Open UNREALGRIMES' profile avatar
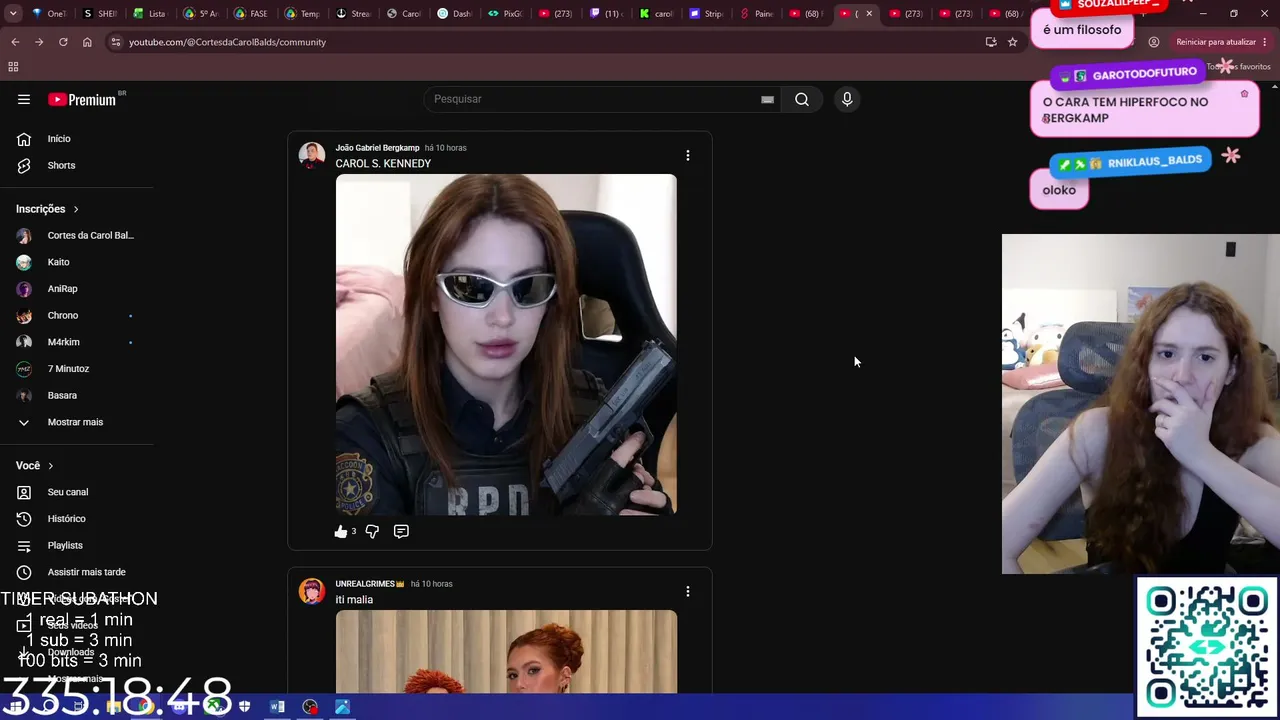The height and width of the screenshot is (720, 1280). point(312,591)
